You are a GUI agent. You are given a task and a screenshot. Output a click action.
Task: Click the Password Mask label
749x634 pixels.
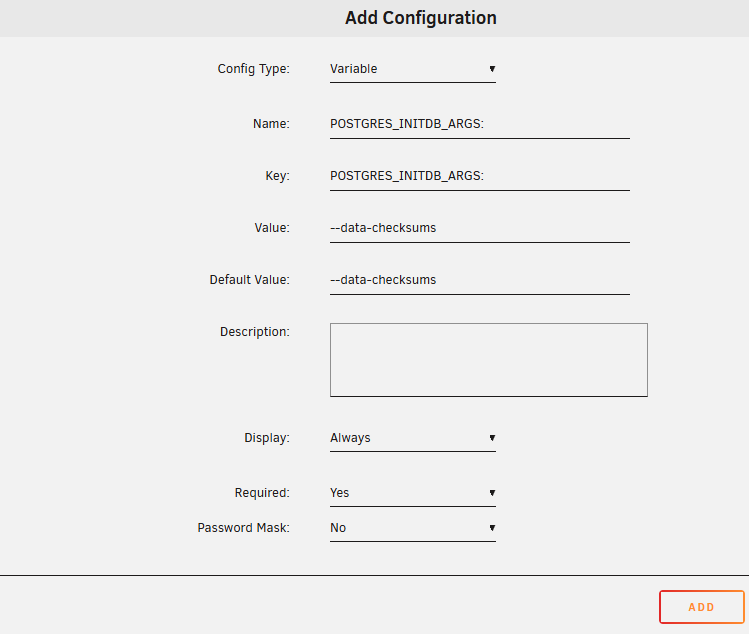point(244,527)
